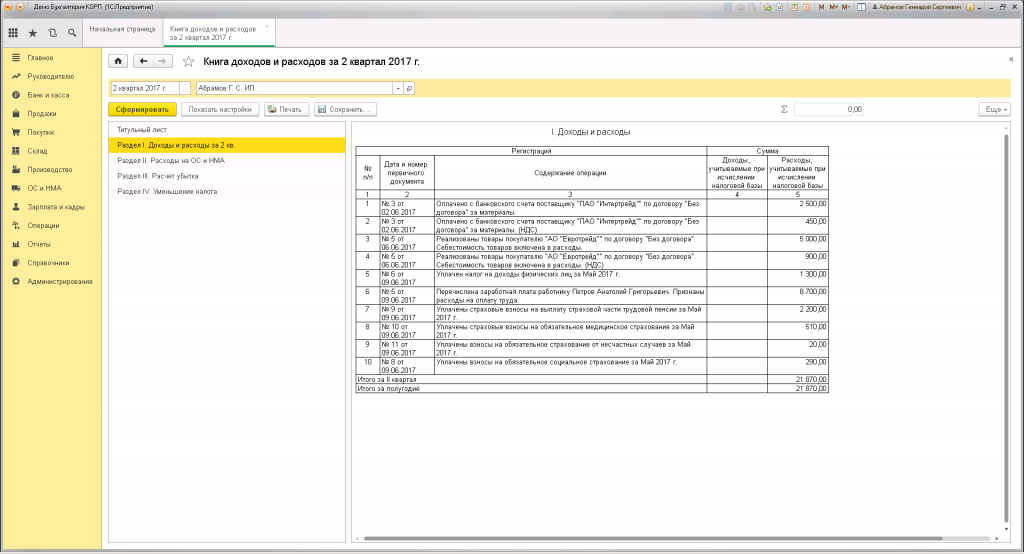The width and height of the screenshot is (1024, 554).
Task: Select Раздел I. Доходы и расходы за 2 кв.
Action: [x=227, y=145]
